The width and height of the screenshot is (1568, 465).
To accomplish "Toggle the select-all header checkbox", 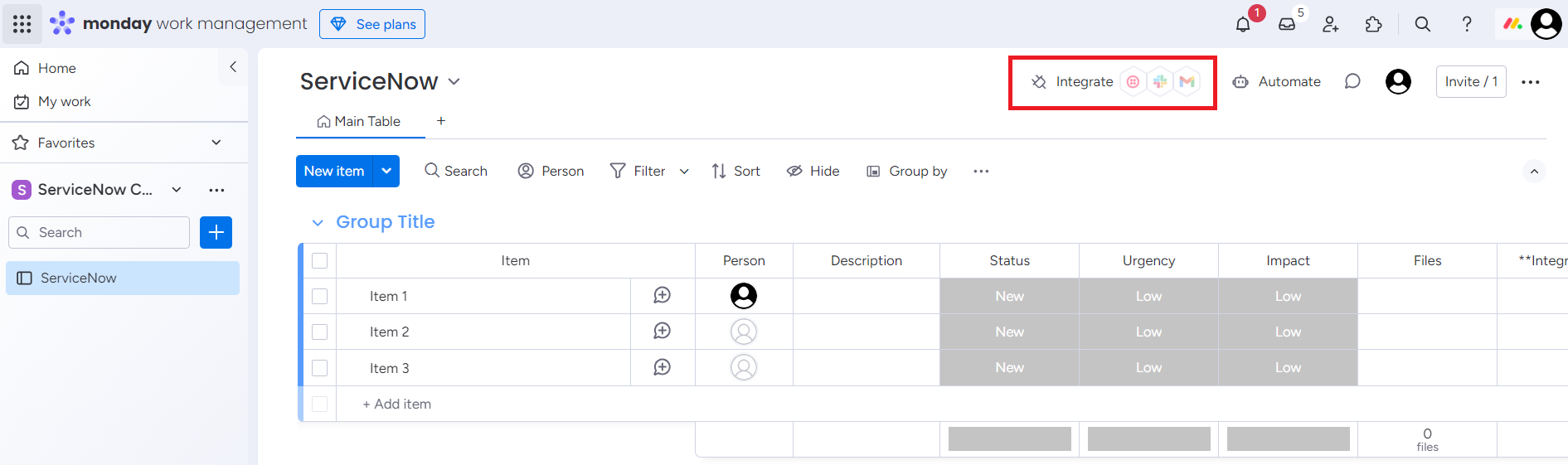I will [320, 260].
